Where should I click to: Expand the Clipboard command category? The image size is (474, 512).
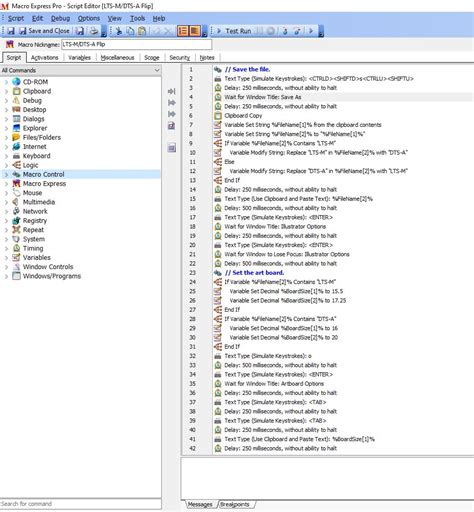[x=6, y=91]
